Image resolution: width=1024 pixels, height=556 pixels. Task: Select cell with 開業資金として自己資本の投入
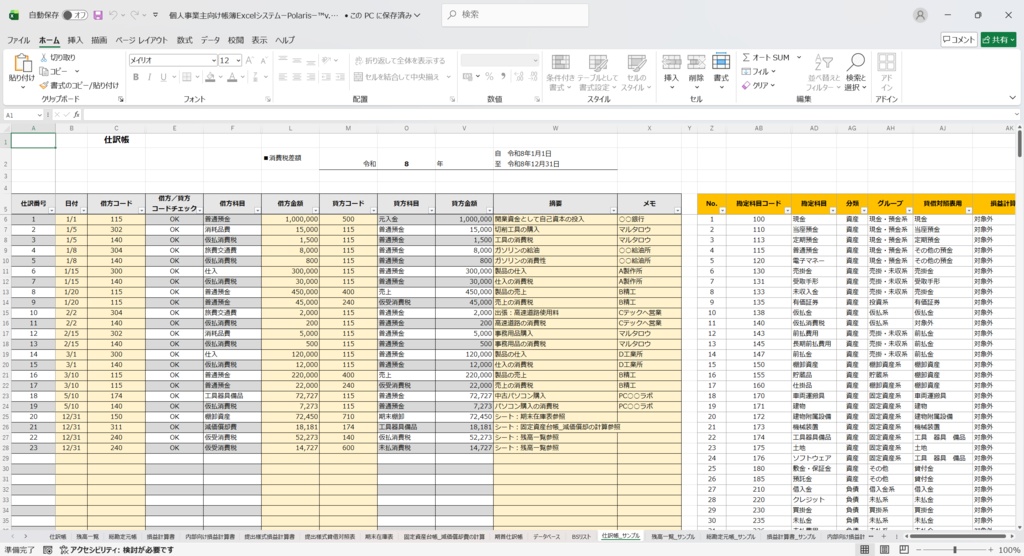pos(555,219)
